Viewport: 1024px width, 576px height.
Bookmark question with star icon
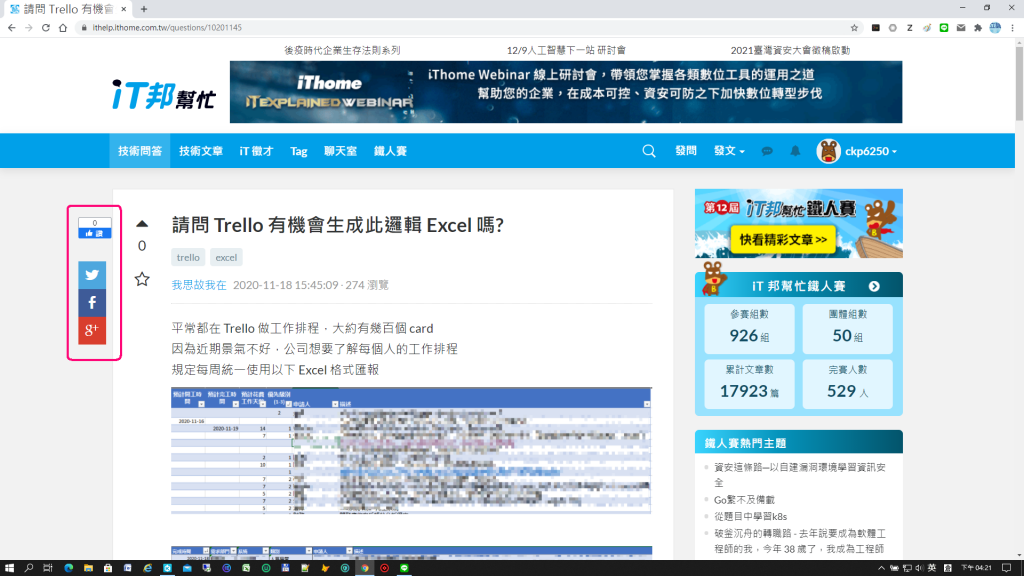pyautogui.click(x=142, y=280)
